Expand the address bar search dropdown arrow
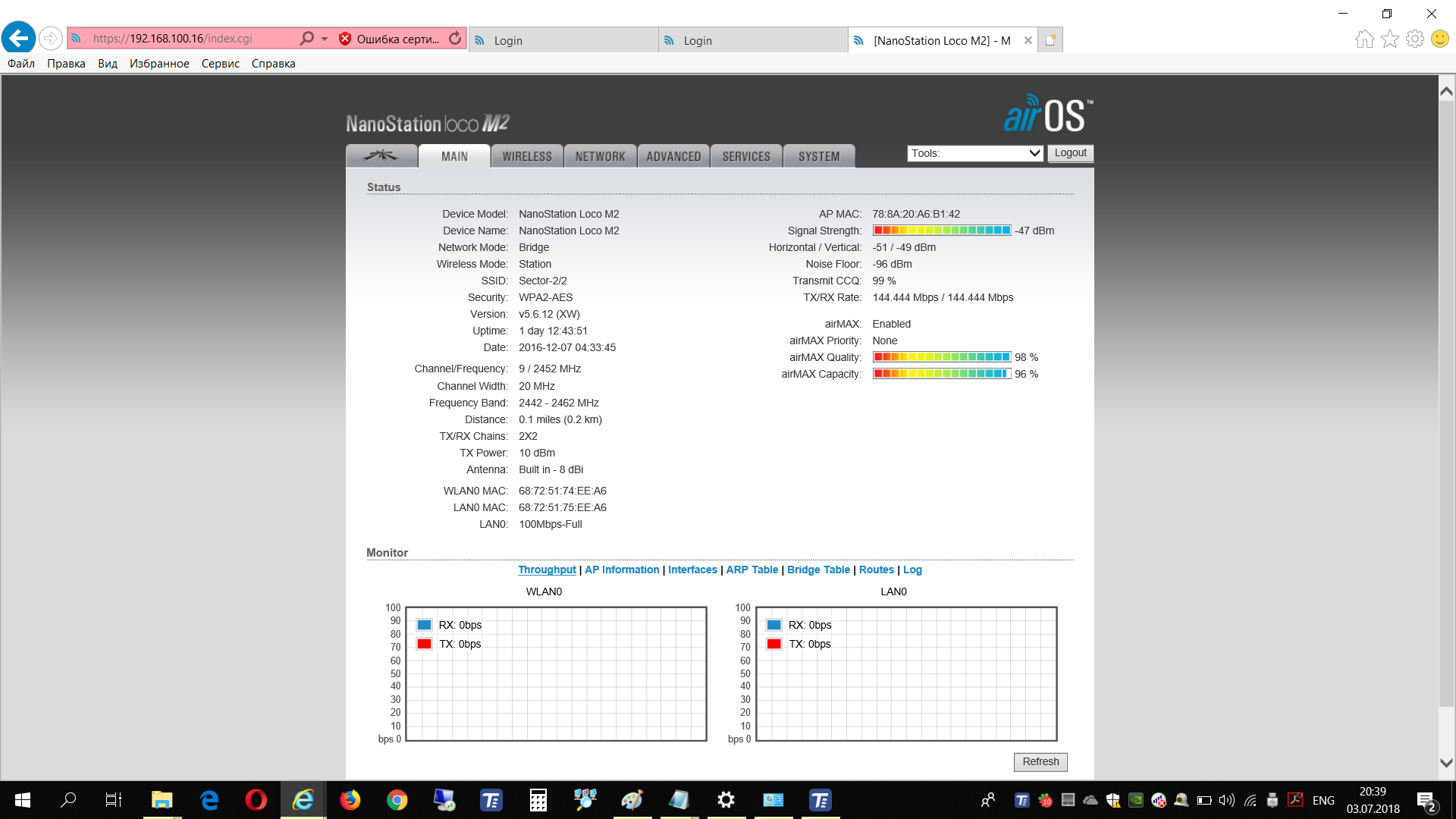The image size is (1456, 819). coord(325,39)
